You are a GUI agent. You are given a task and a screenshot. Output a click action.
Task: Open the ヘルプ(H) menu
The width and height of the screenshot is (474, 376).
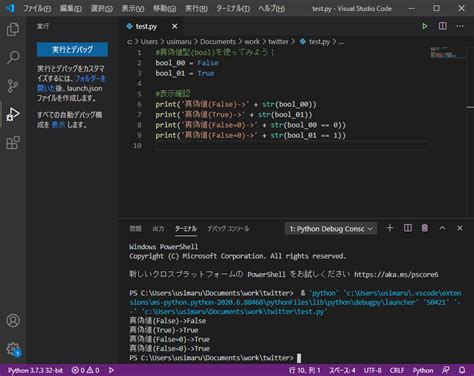271,8
